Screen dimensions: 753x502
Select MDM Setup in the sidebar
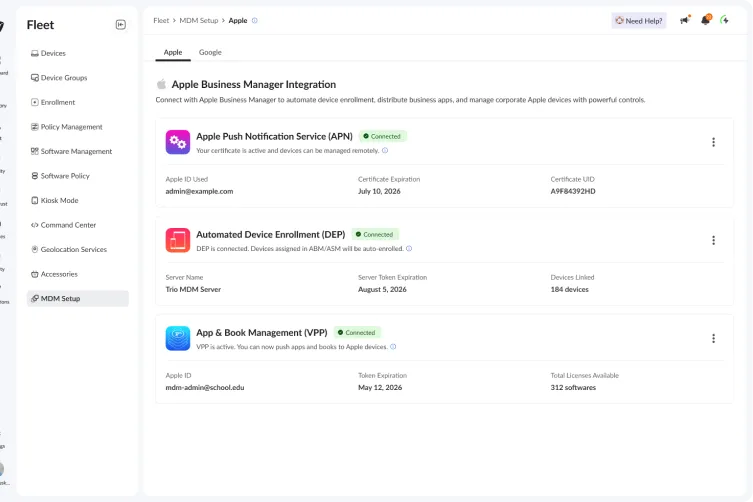point(78,298)
